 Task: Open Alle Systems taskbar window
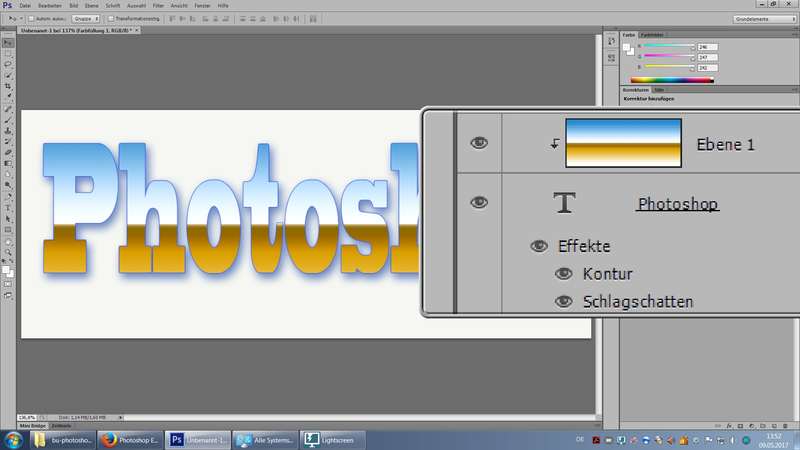click(x=265, y=440)
